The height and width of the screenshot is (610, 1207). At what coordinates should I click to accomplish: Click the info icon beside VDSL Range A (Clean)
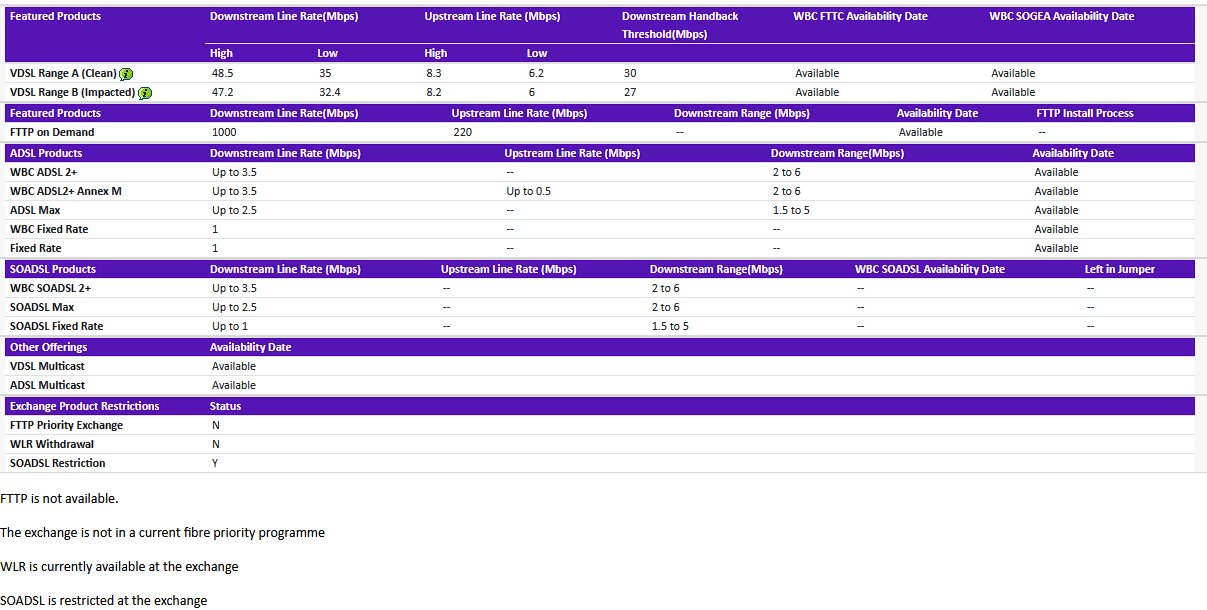click(x=125, y=73)
